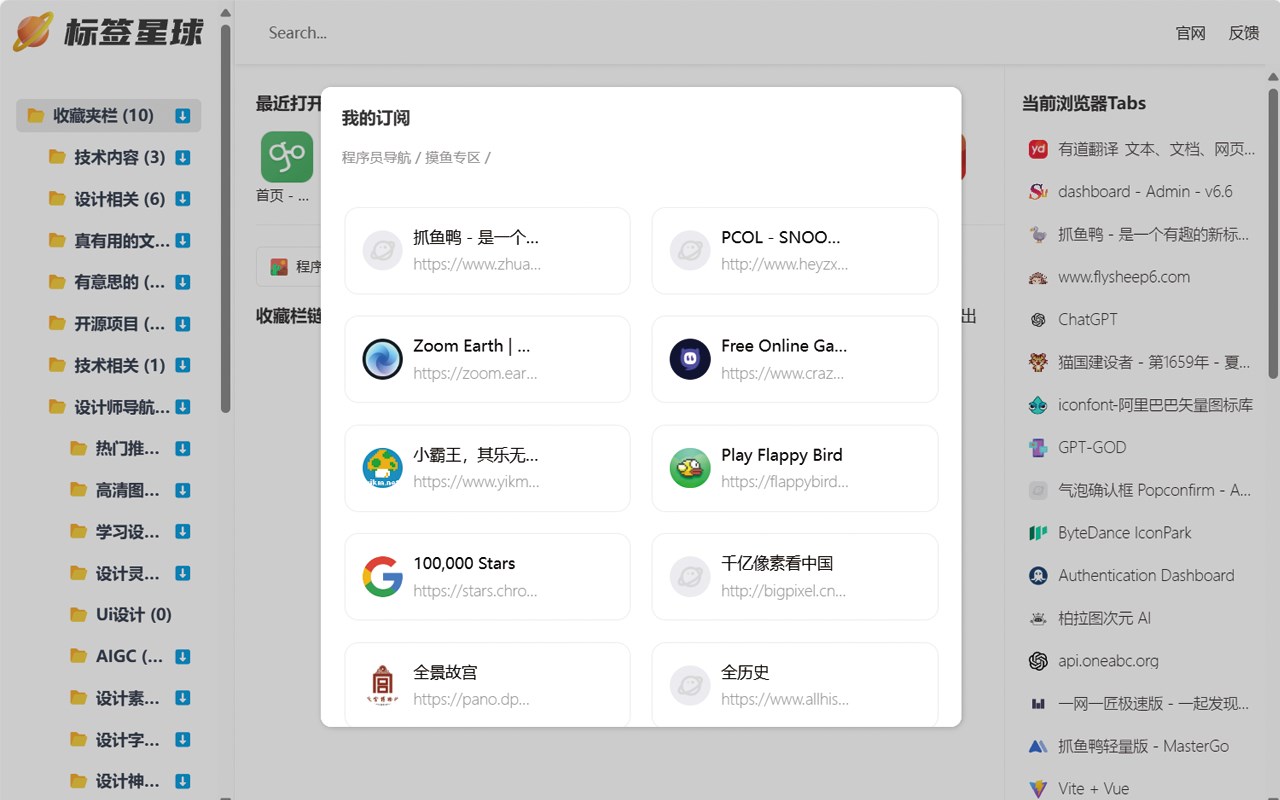Open the 反馈 link in header
The image size is (1280, 800).
[1244, 33]
